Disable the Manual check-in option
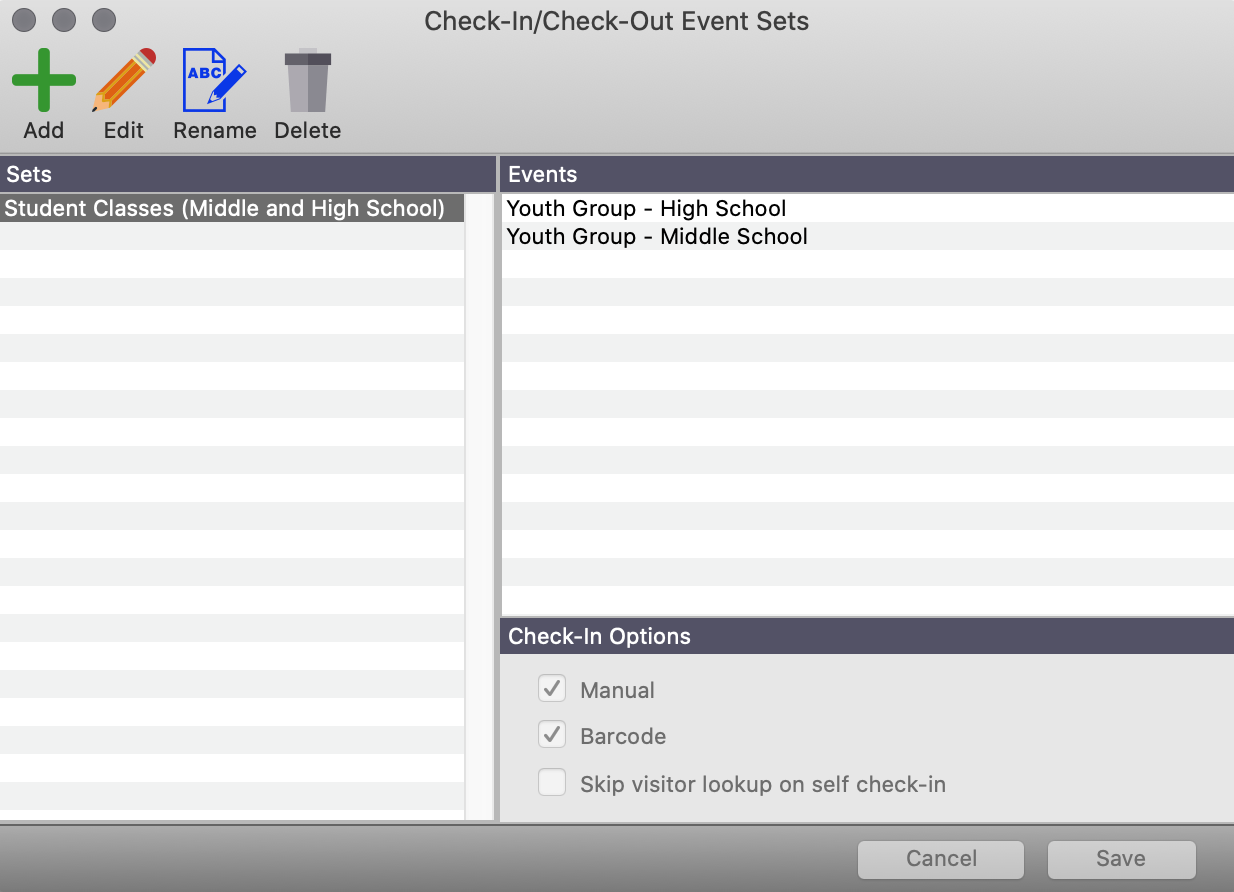 pyautogui.click(x=552, y=688)
